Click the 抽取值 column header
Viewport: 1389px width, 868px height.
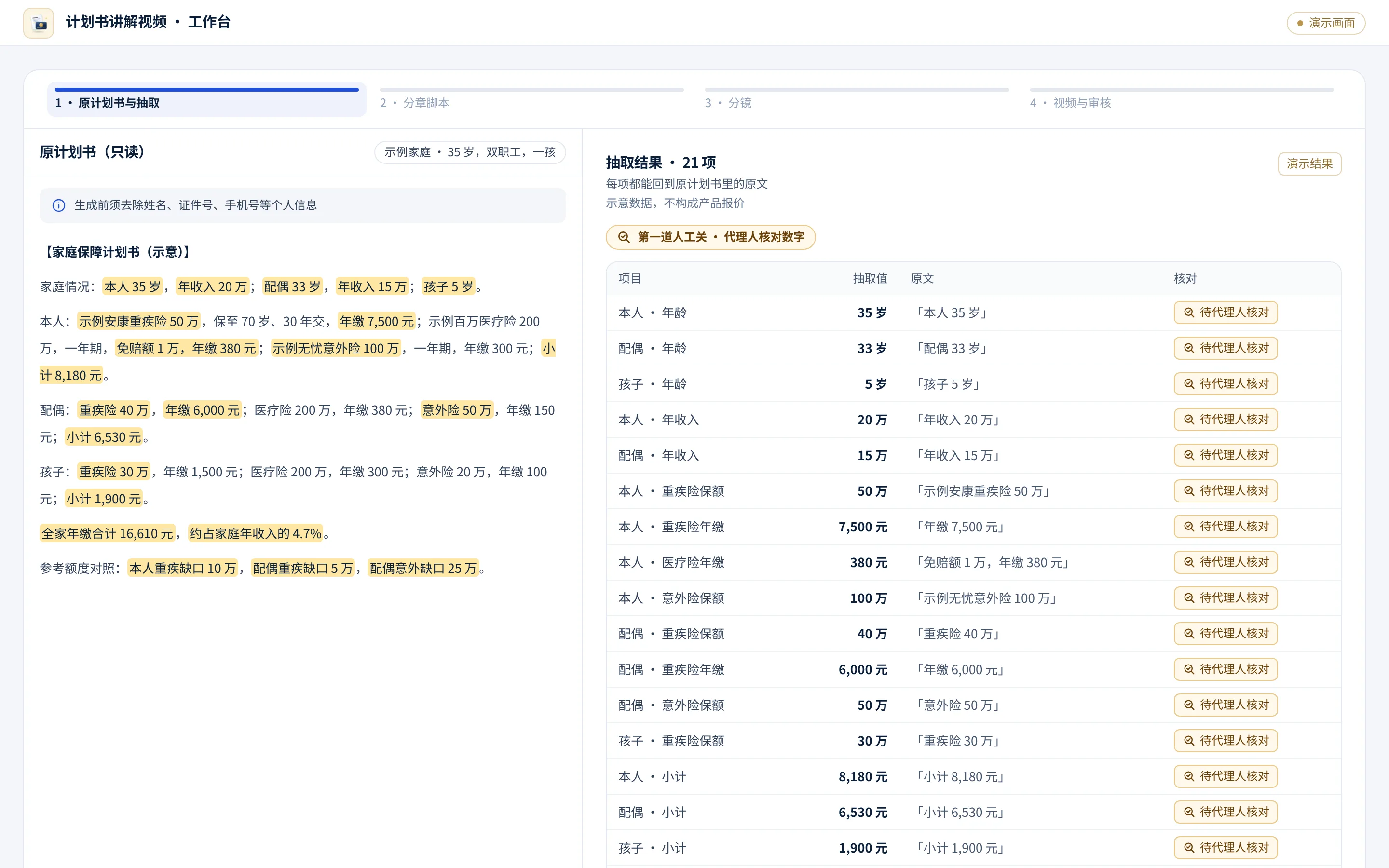click(x=870, y=278)
